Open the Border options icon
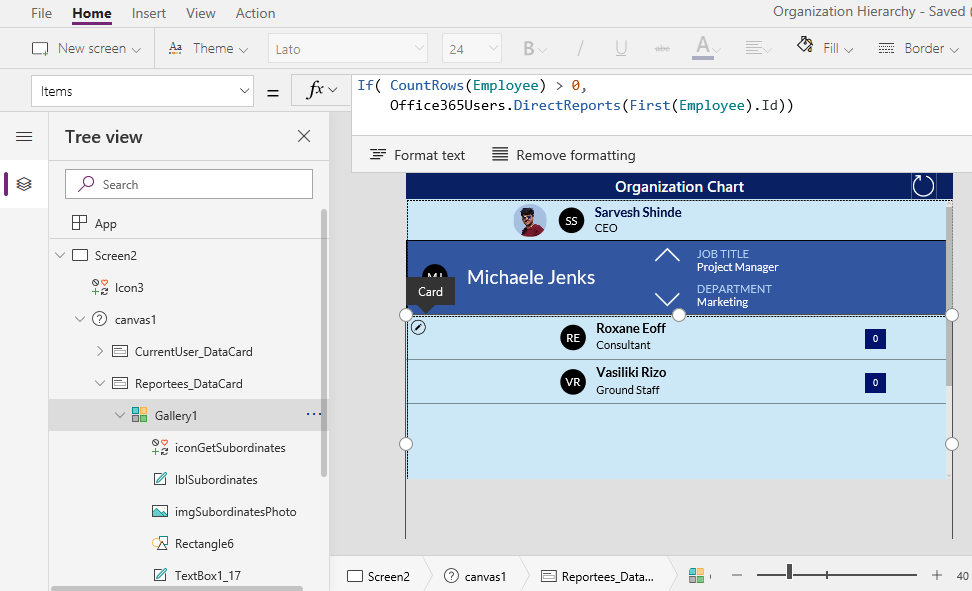 [x=886, y=47]
